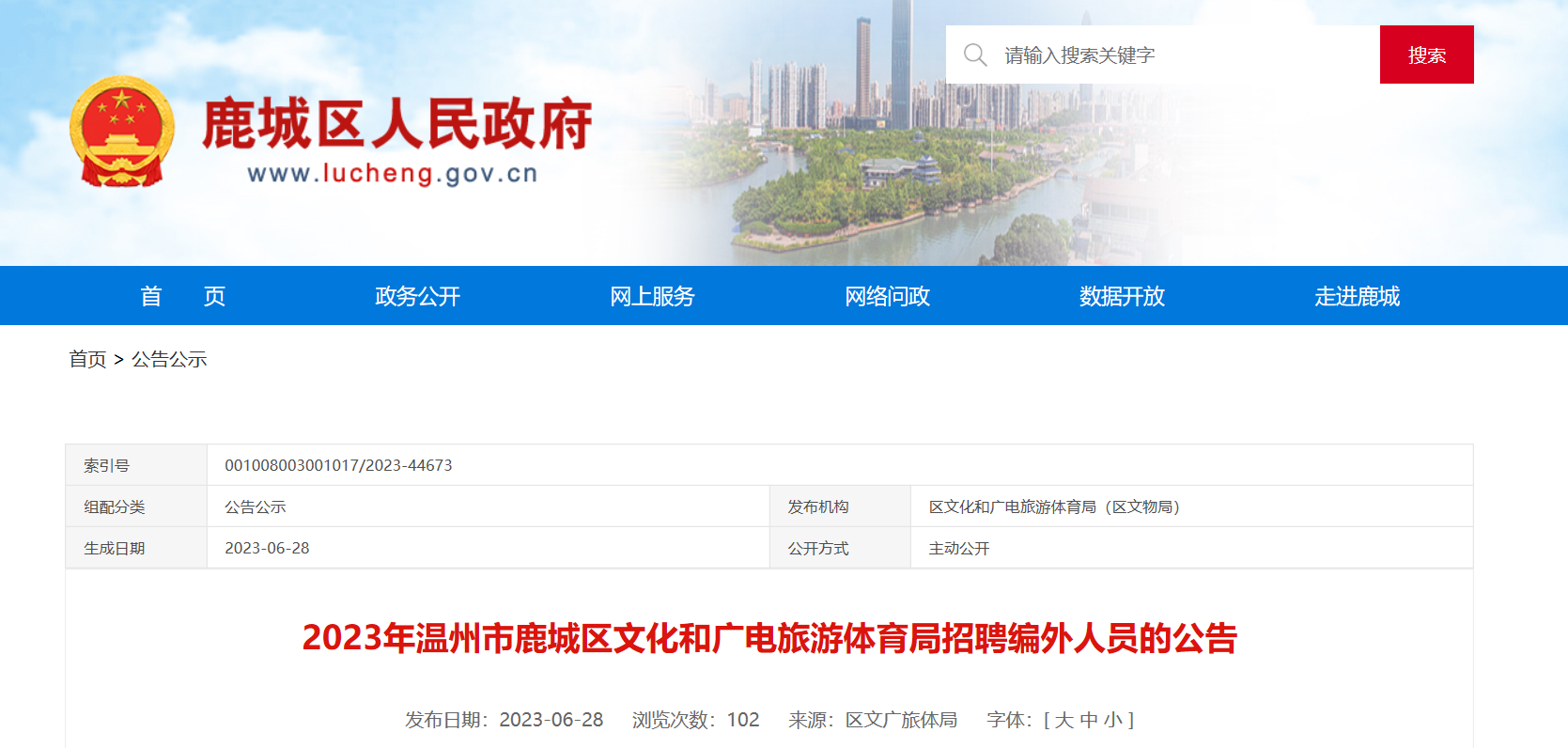Open the 首页 navigation item
This screenshot has height=748, width=1568.
click(183, 296)
